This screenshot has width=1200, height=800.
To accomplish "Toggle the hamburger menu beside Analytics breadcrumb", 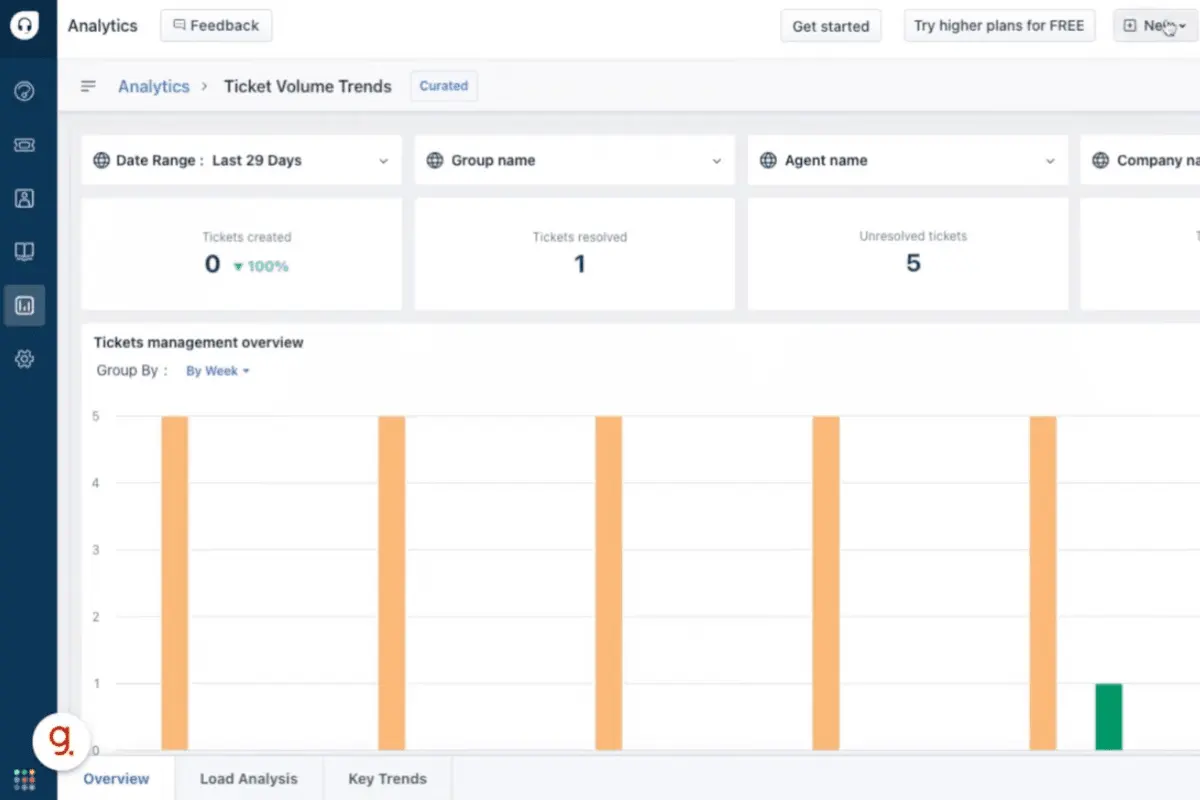I will click(88, 86).
